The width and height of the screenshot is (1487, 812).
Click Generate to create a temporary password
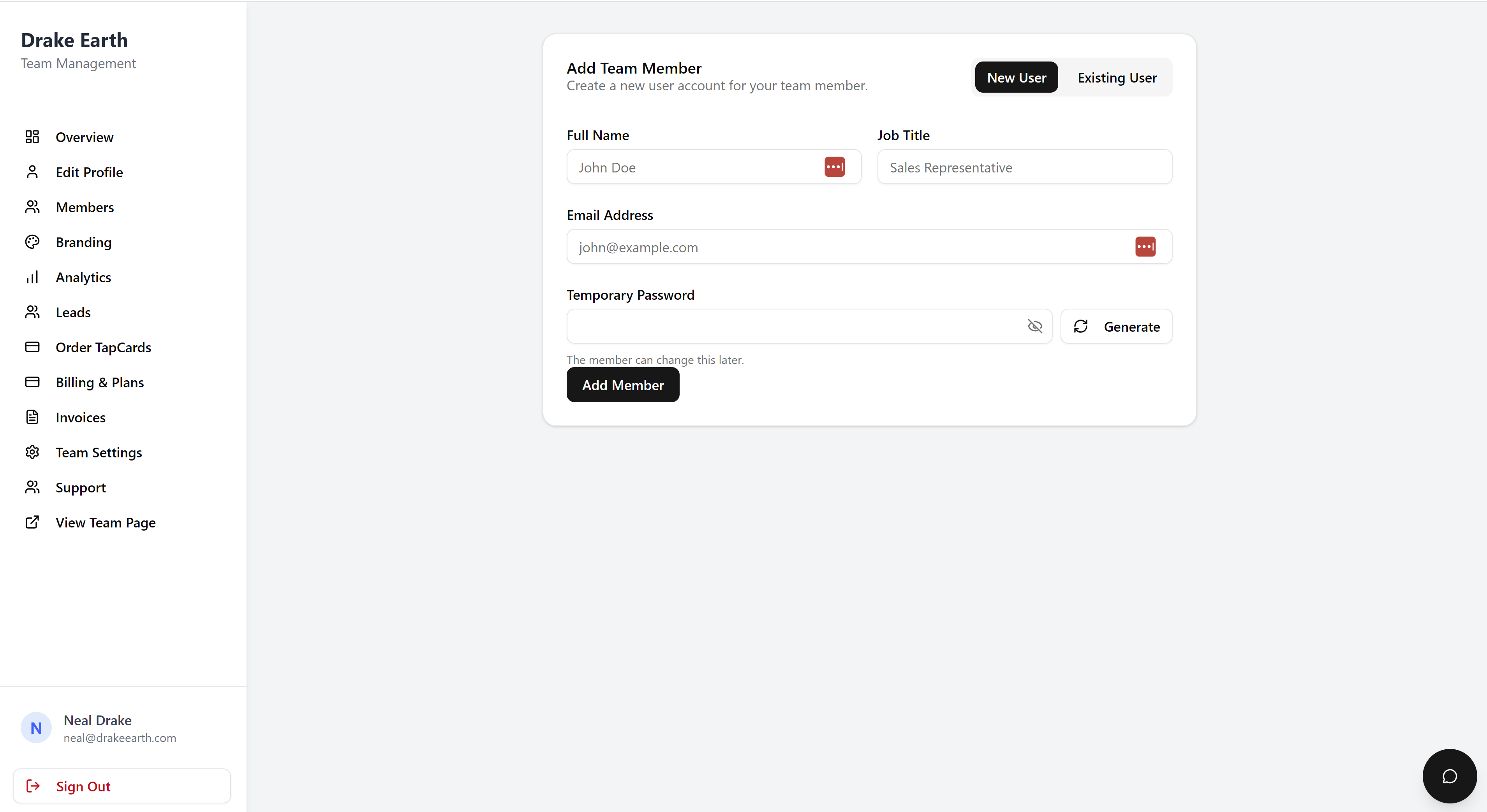point(1116,326)
